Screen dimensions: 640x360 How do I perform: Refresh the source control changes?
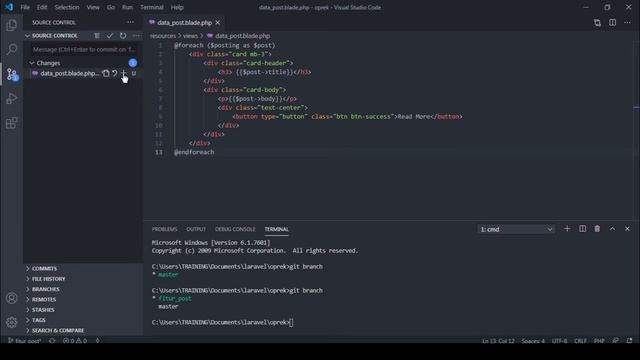point(123,36)
